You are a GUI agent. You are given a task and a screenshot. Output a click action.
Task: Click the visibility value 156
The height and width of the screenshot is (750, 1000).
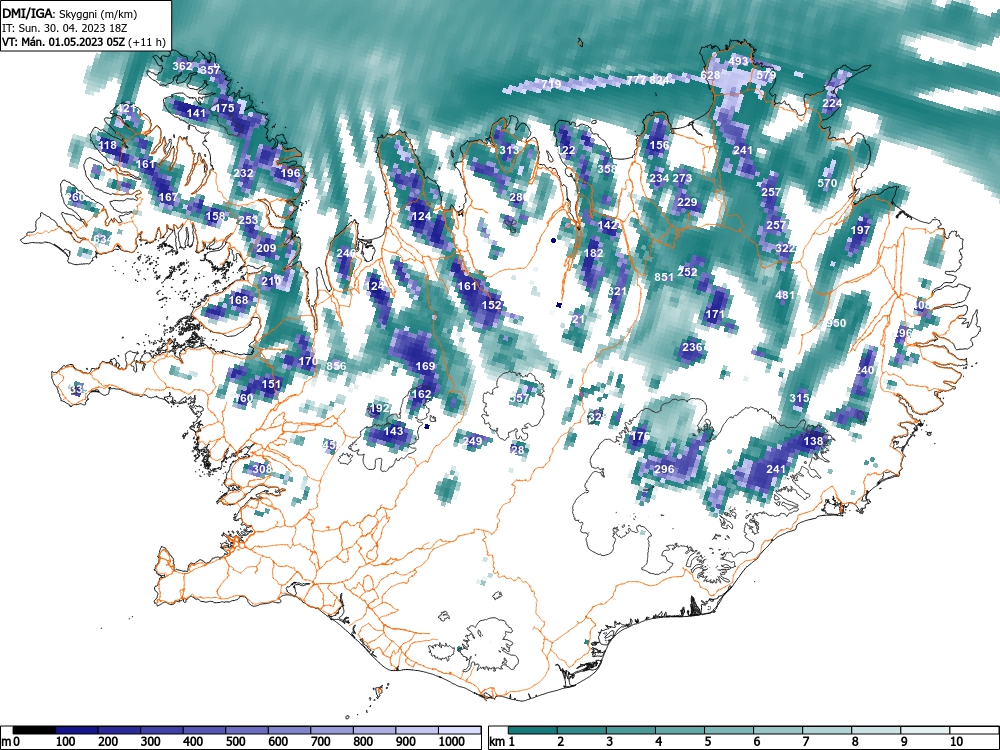coord(659,145)
